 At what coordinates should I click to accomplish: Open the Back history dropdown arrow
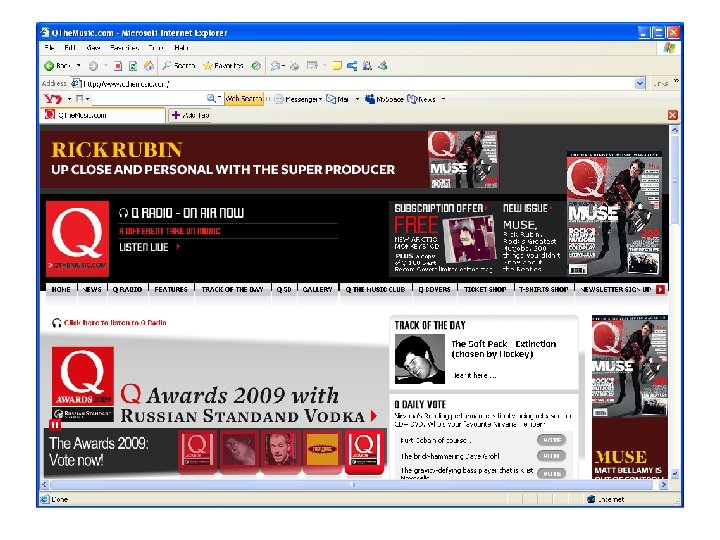pyautogui.click(x=79, y=66)
